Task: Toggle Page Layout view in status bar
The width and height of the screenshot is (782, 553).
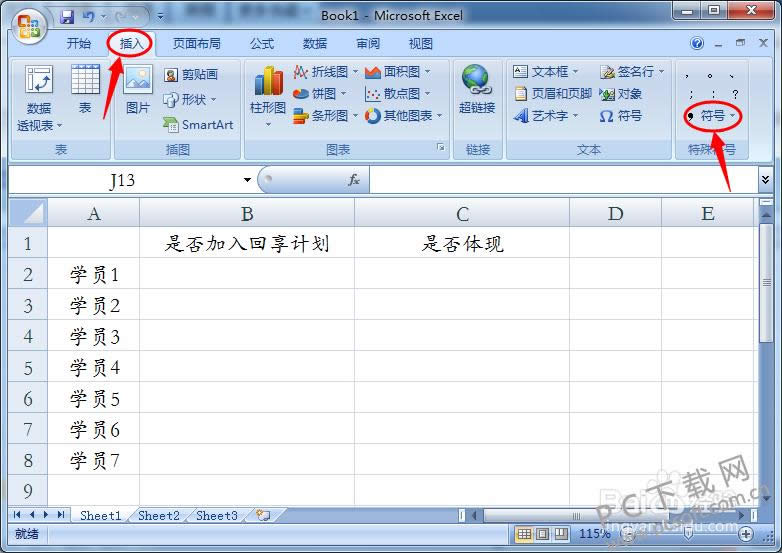Action: [543, 534]
